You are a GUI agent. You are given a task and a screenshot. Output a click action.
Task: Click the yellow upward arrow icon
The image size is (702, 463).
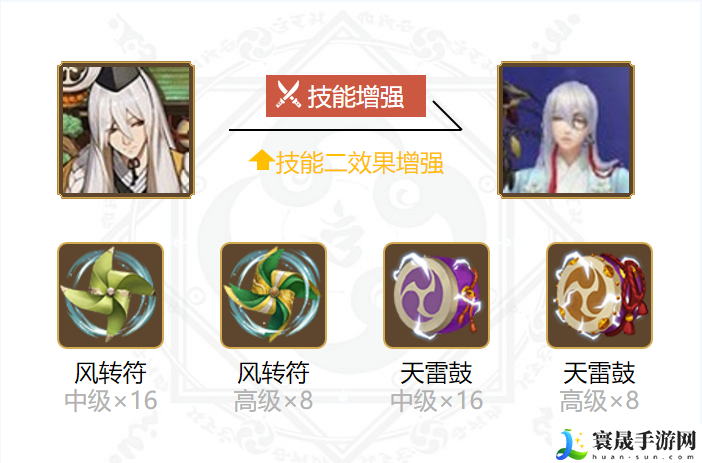coord(261,160)
